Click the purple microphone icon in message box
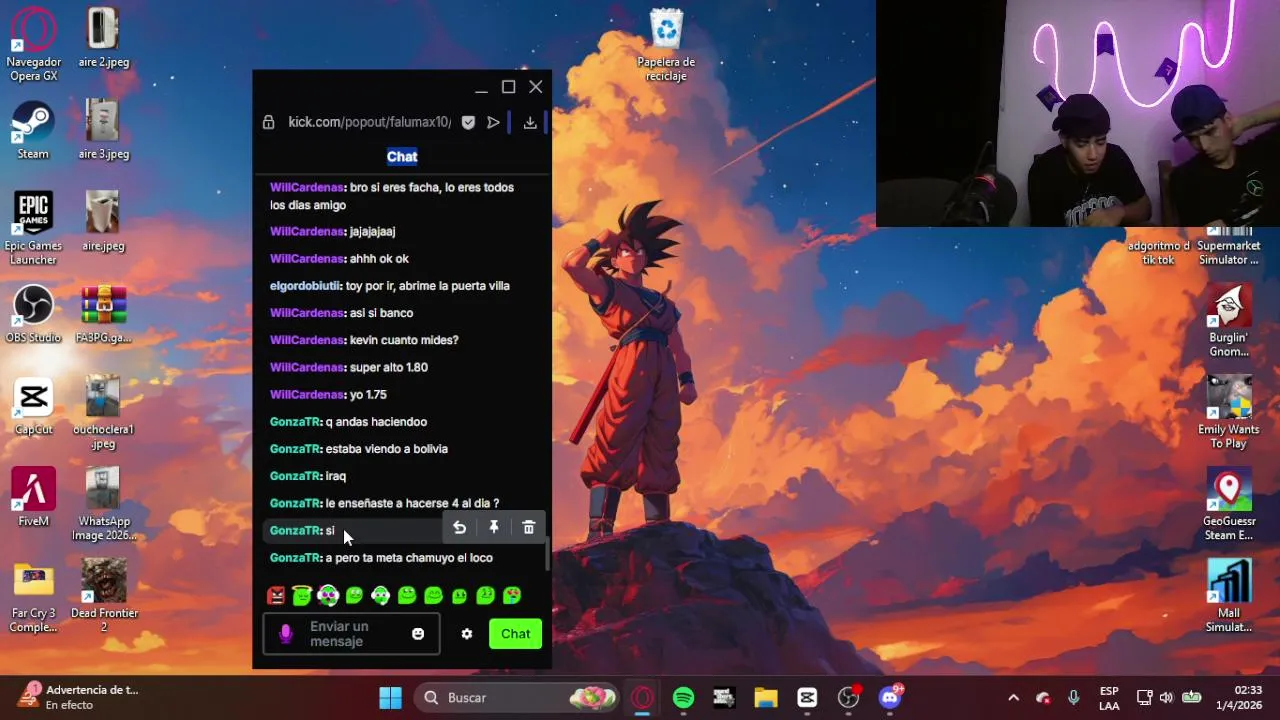 pos(285,634)
